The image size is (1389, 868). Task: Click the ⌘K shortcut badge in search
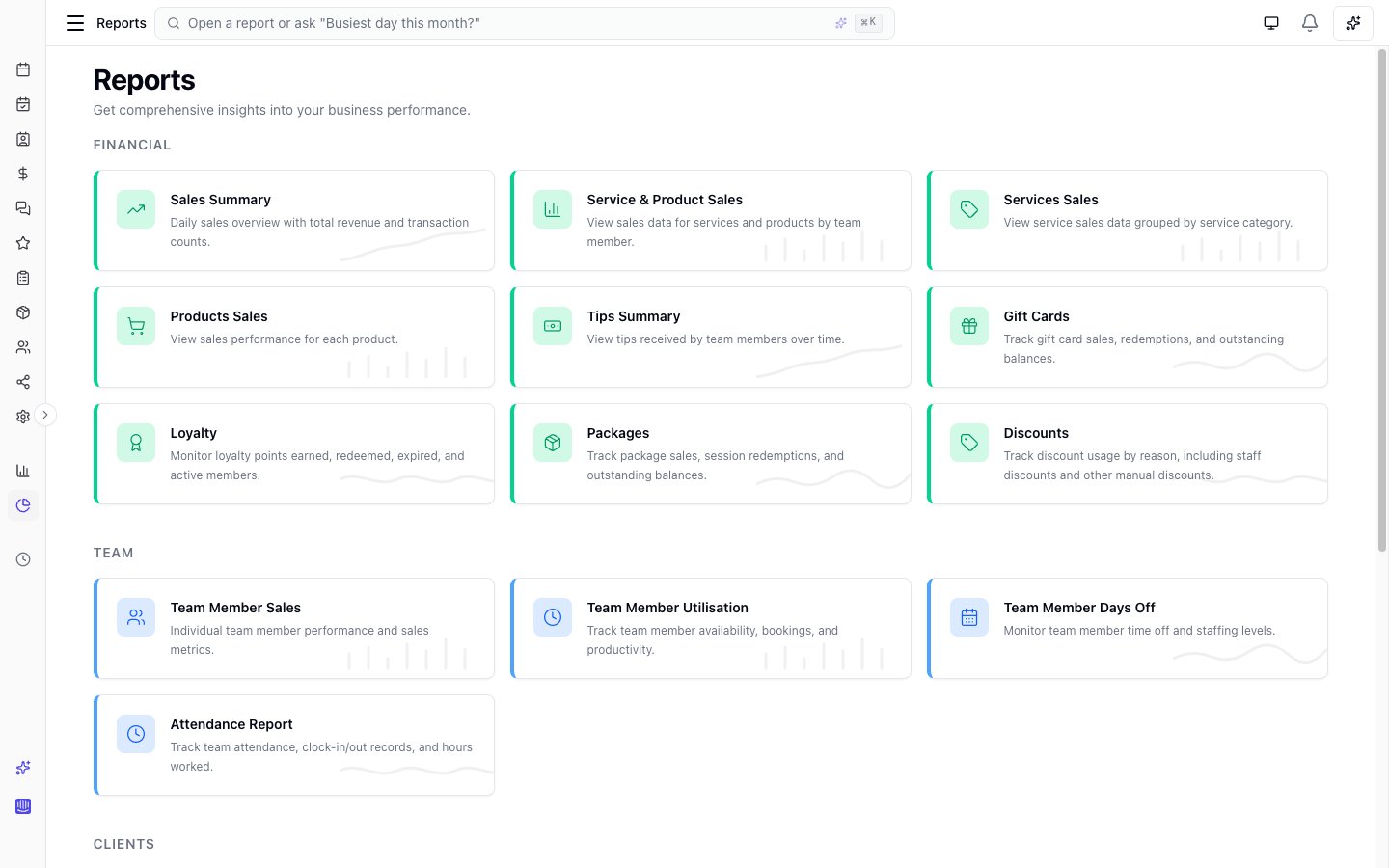coord(868,23)
